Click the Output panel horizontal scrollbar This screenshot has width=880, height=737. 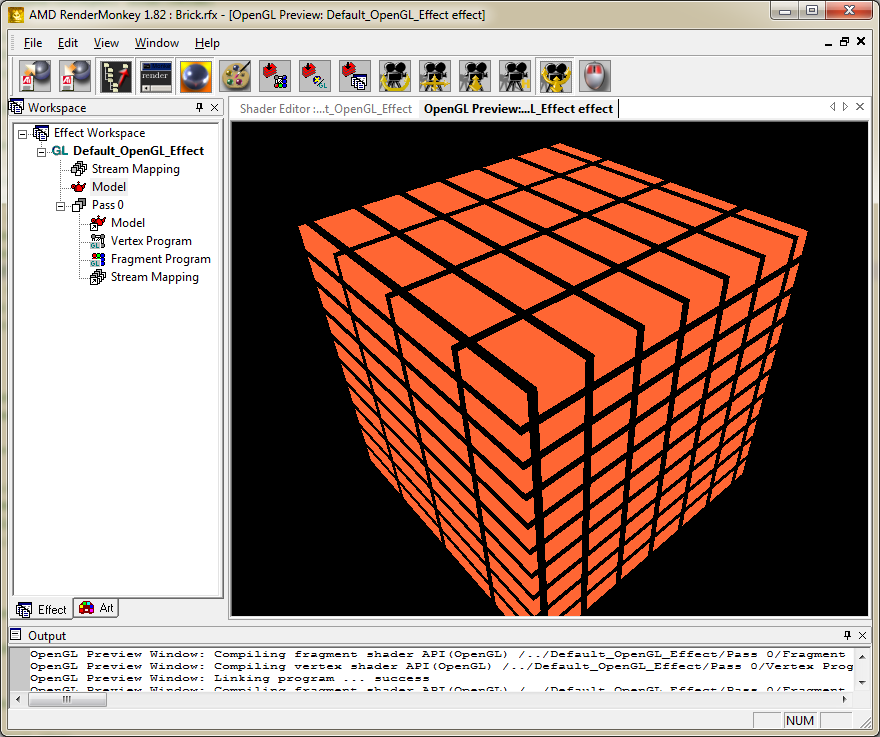point(67,699)
